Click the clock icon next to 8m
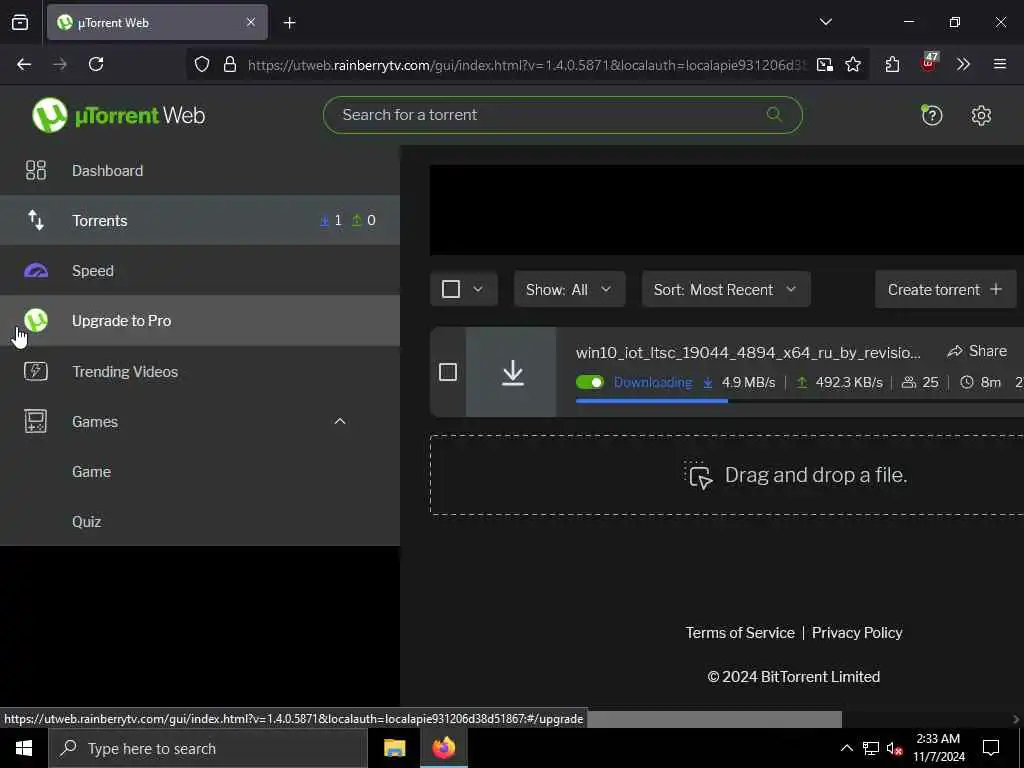The height and width of the screenshot is (768, 1024). (967, 383)
